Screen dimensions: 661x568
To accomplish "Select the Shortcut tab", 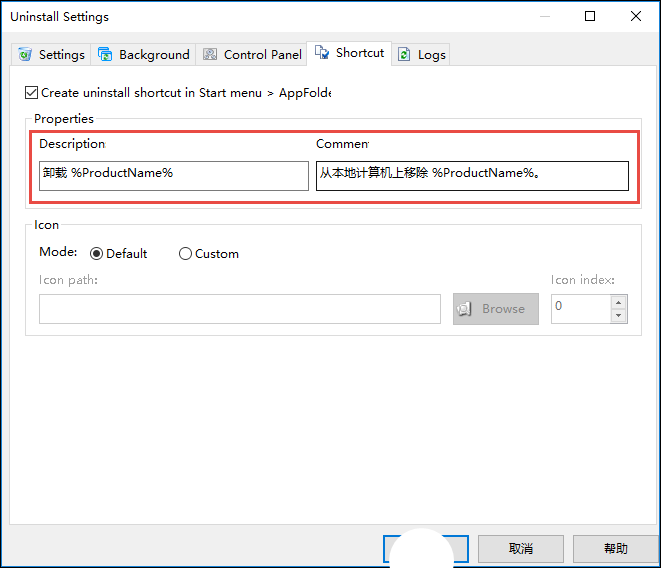I will pos(349,53).
